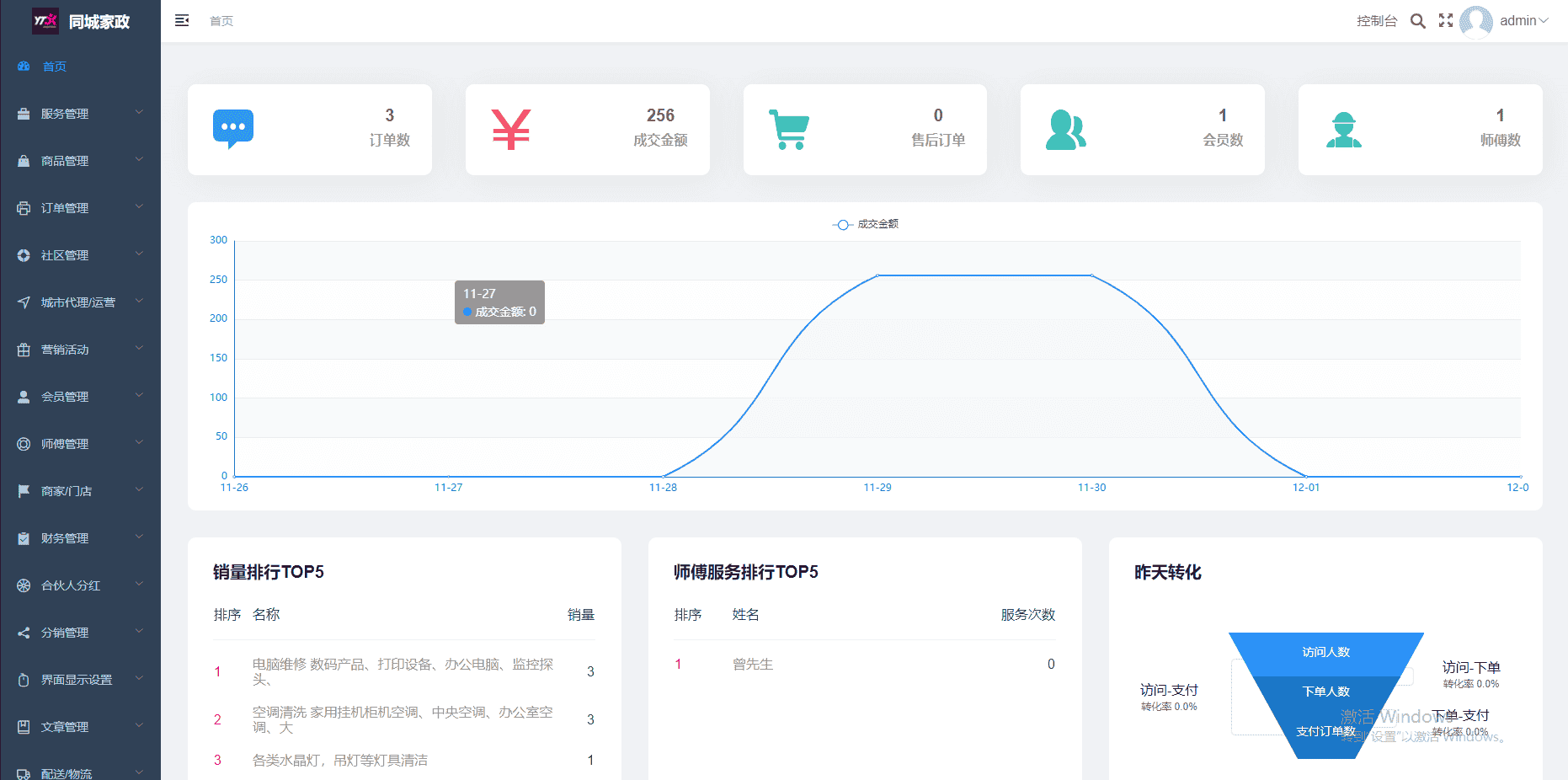Click the 服务次数 column header
Viewport: 1568px width, 780px height.
tap(1028, 615)
